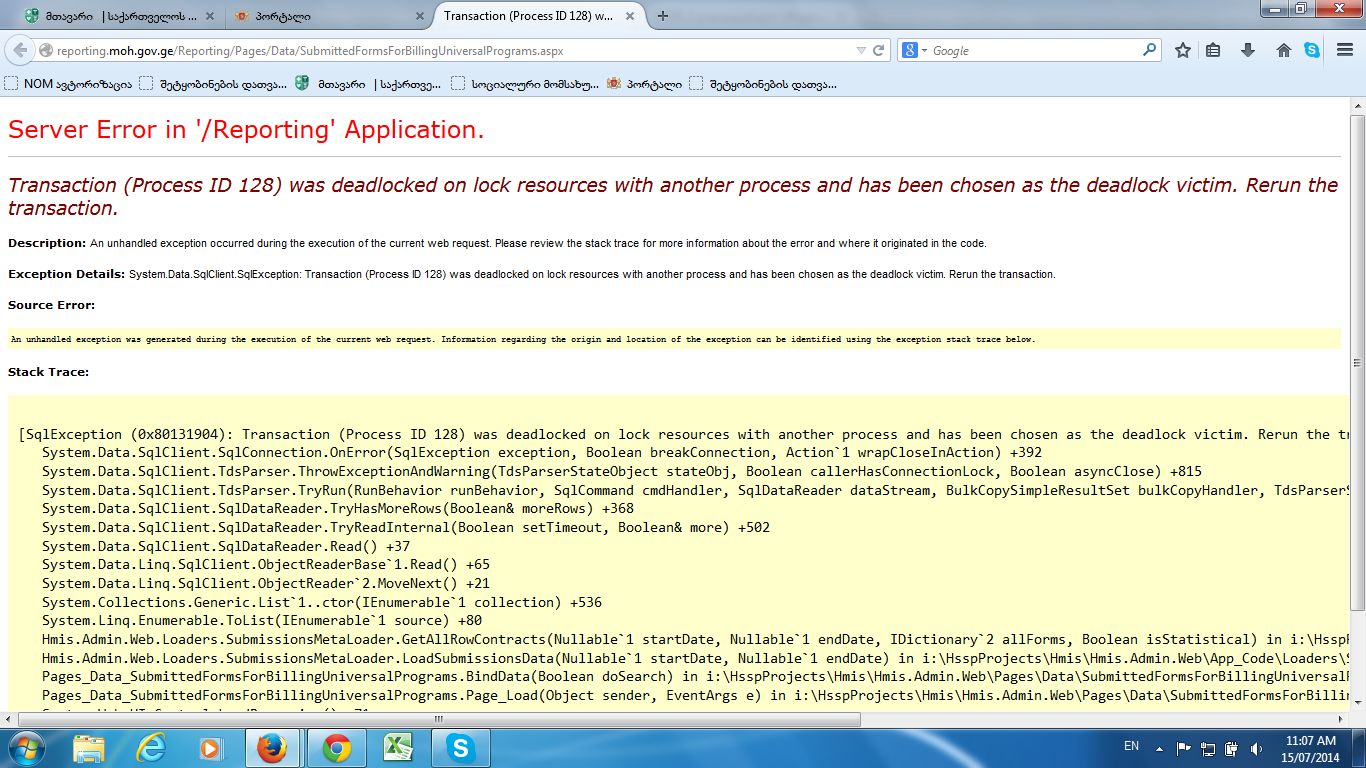Viewport: 1366px width, 768px height.
Task: Open the NOM ავტორიზაცია bookmark
Action: pyautogui.click(x=68, y=84)
